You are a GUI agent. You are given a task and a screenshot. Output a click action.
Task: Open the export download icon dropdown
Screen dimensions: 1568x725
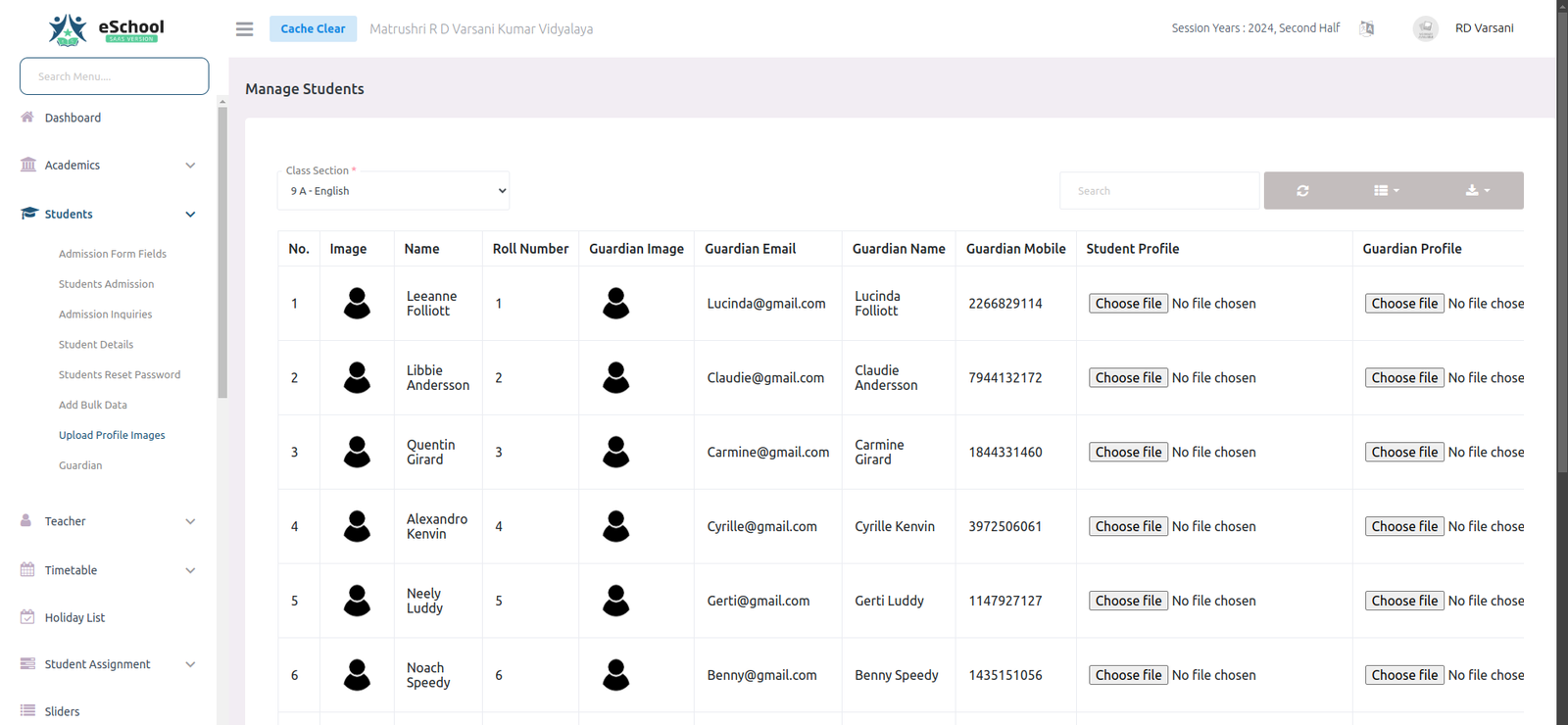click(x=1477, y=191)
